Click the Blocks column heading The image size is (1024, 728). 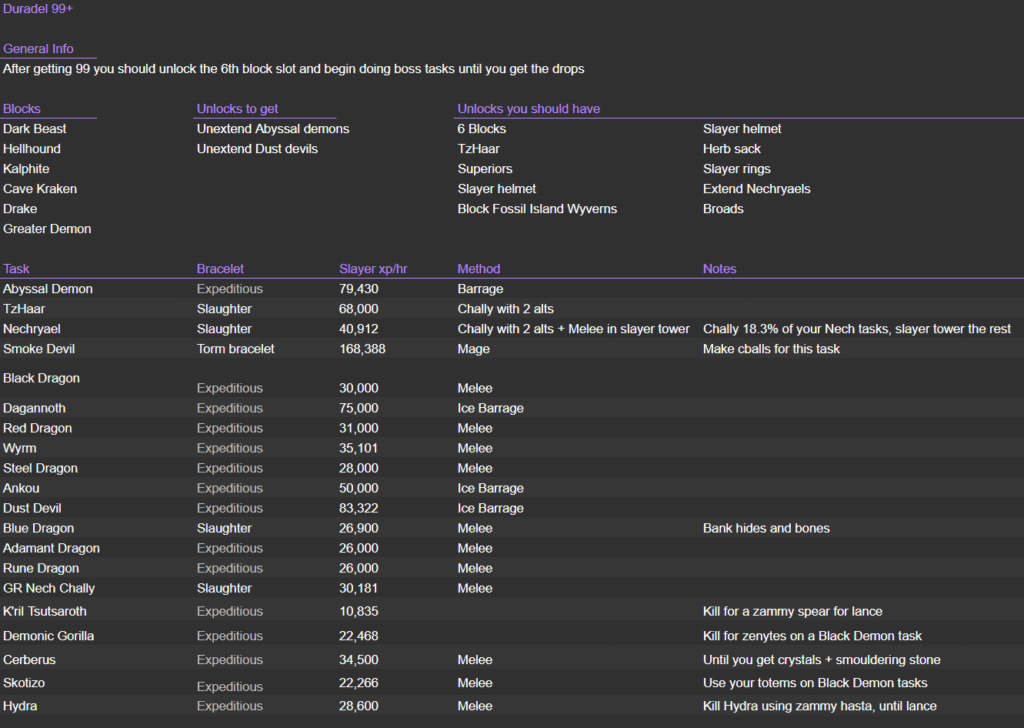pyautogui.click(x=22, y=109)
